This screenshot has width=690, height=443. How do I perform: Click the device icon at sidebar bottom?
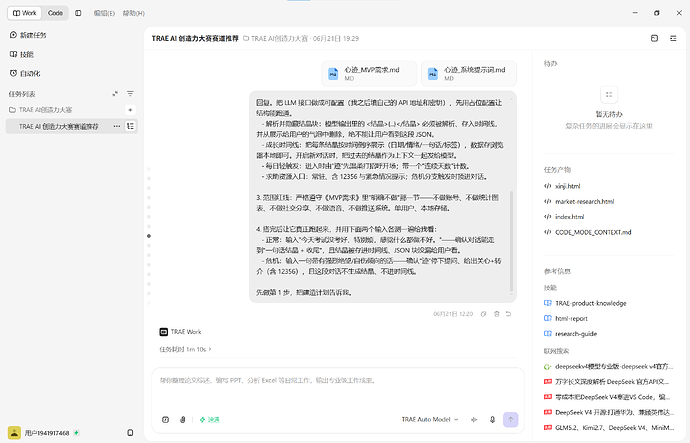130,433
